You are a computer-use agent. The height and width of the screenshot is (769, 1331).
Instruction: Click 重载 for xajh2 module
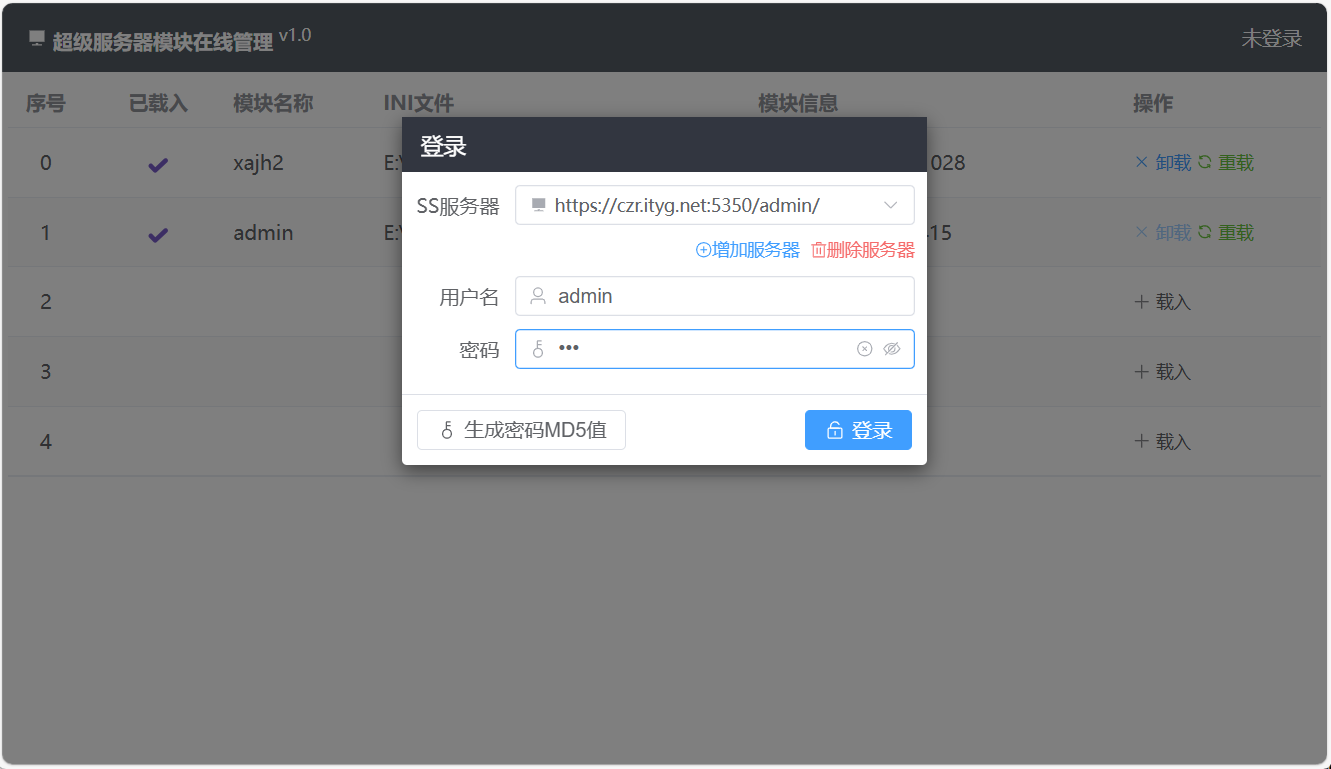(1226, 162)
